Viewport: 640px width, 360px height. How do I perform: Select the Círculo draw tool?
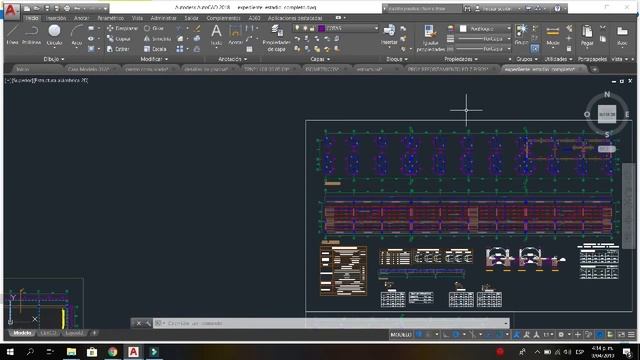click(54, 35)
